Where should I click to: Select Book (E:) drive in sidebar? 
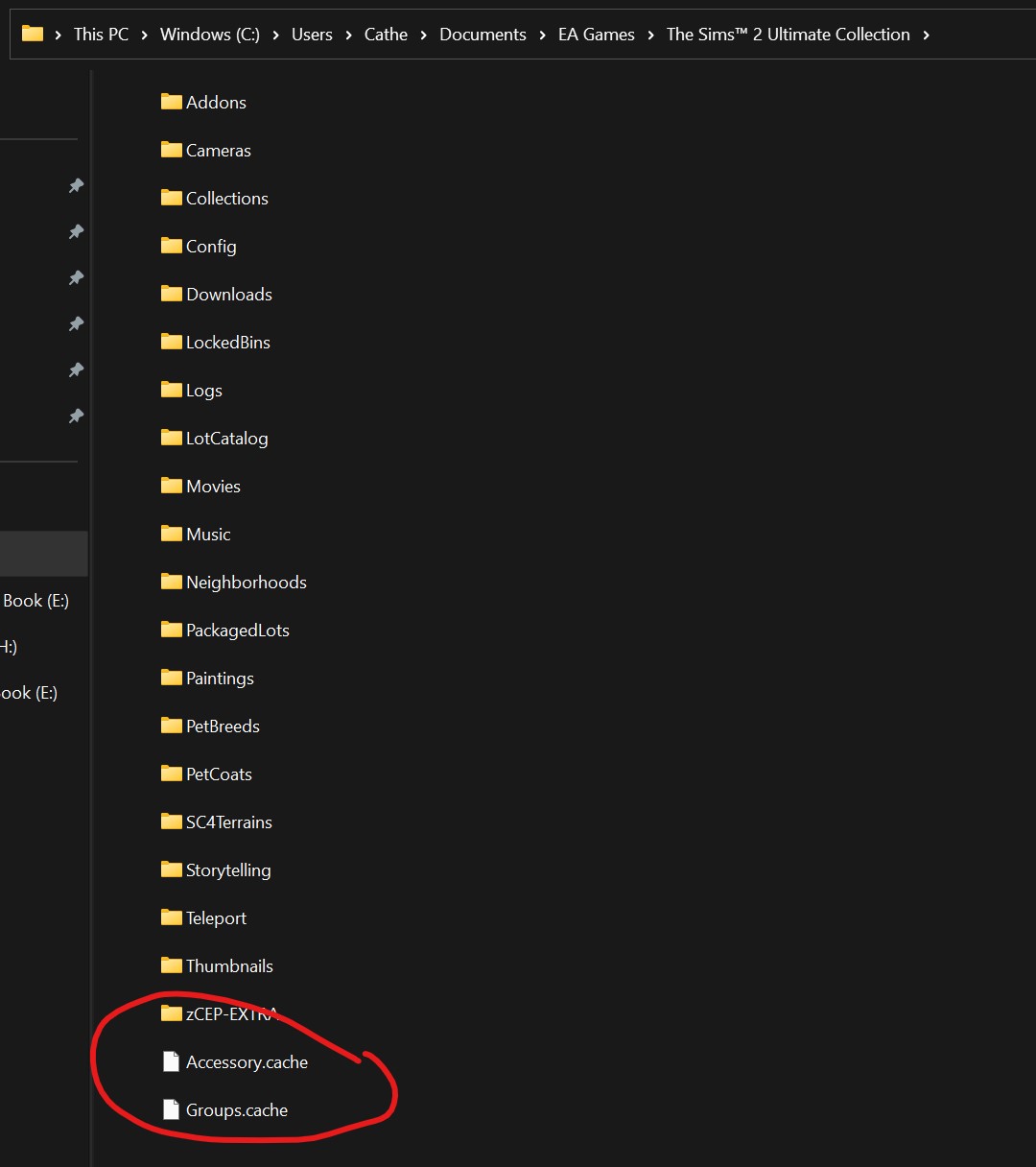click(36, 601)
